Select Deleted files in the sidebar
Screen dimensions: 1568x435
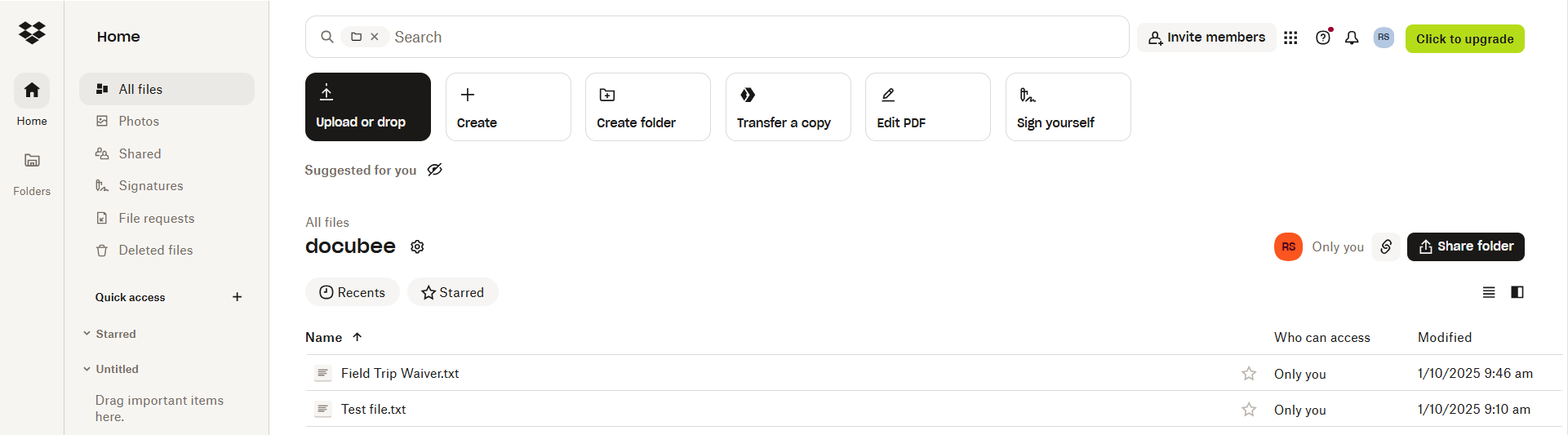156,251
